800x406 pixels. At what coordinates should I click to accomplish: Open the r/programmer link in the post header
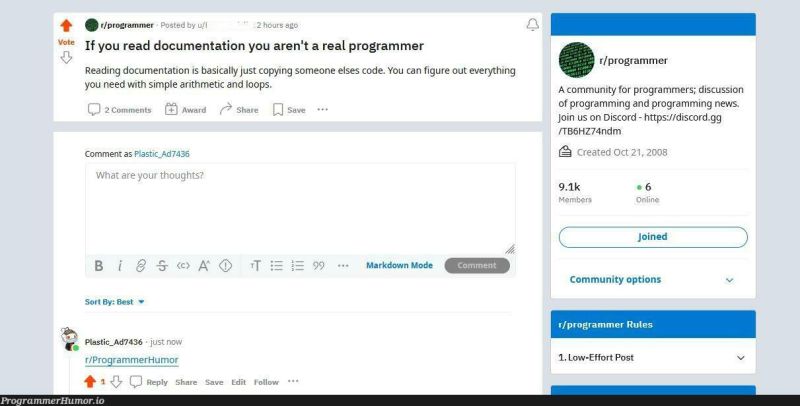coord(127,25)
